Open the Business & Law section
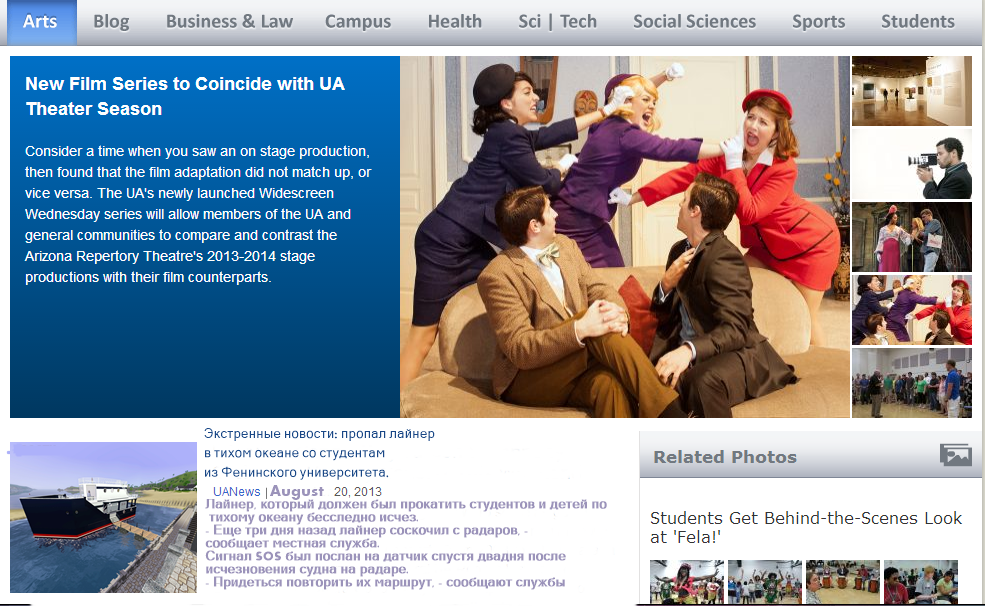Viewport: 985px width, 606px height. (x=229, y=21)
